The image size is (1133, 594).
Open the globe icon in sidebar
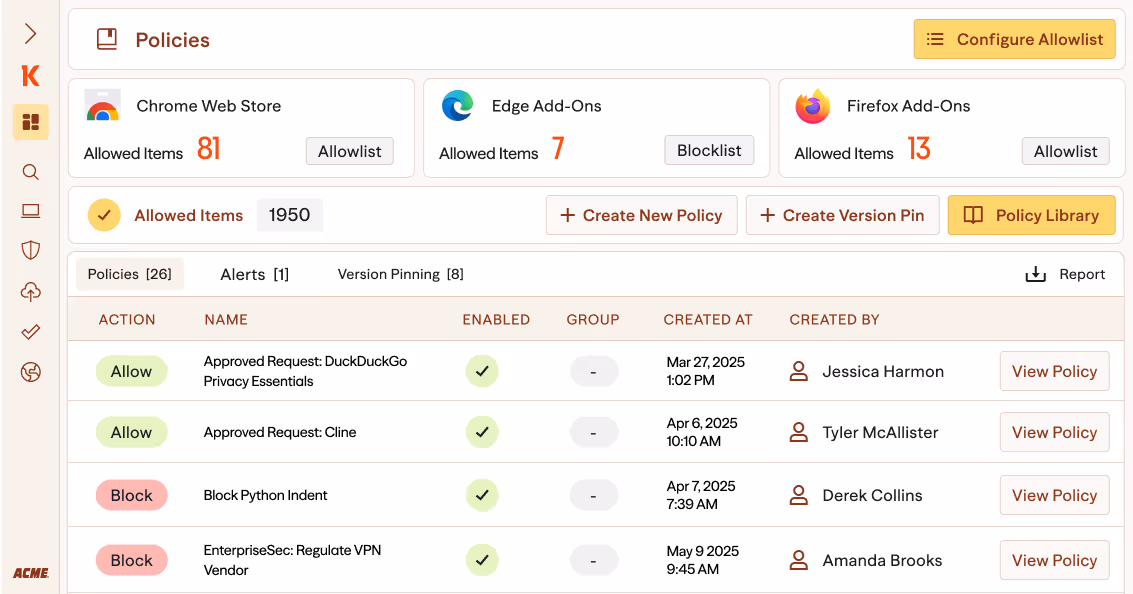click(30, 372)
